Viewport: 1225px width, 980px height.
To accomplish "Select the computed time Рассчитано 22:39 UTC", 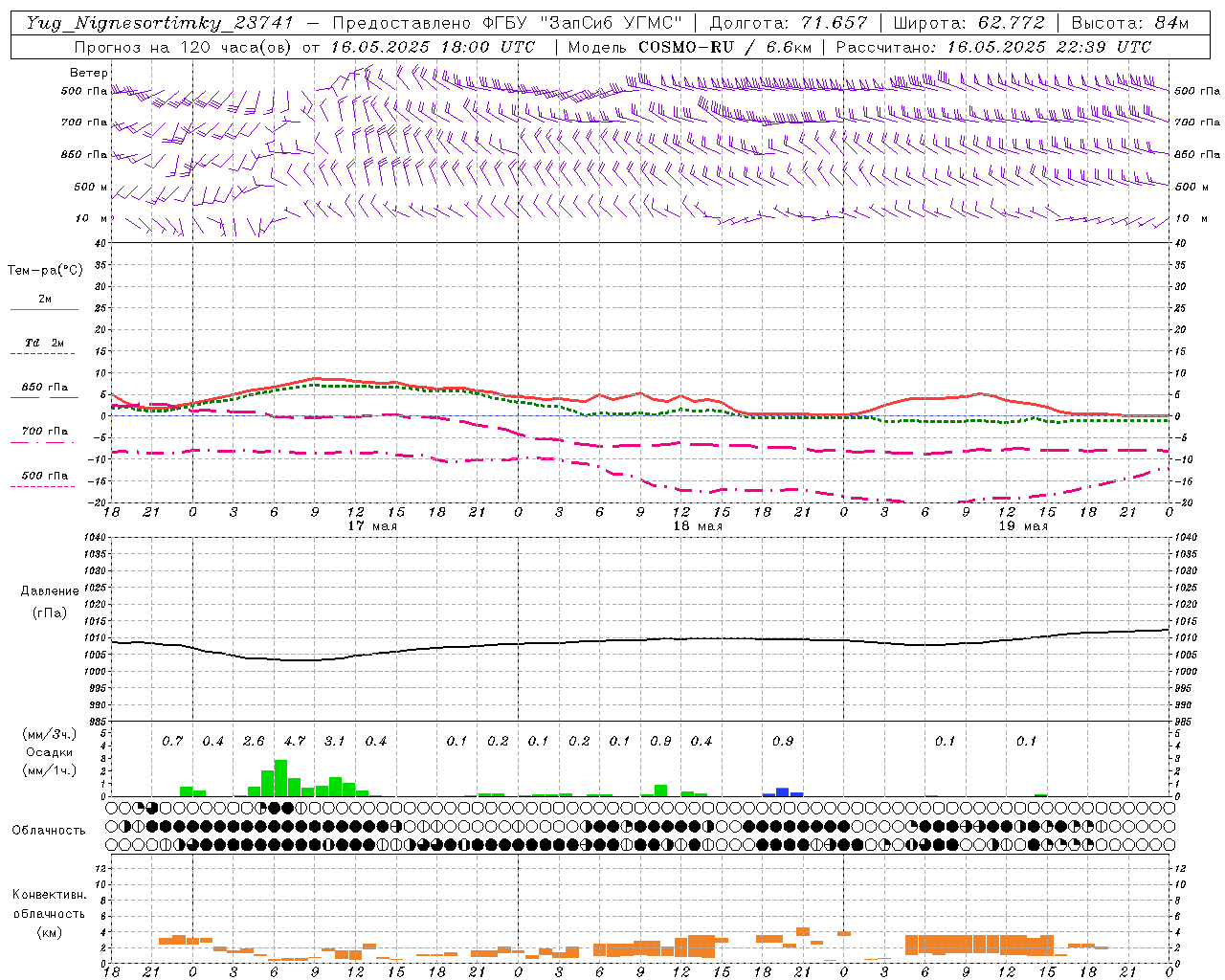I will (x=993, y=47).
